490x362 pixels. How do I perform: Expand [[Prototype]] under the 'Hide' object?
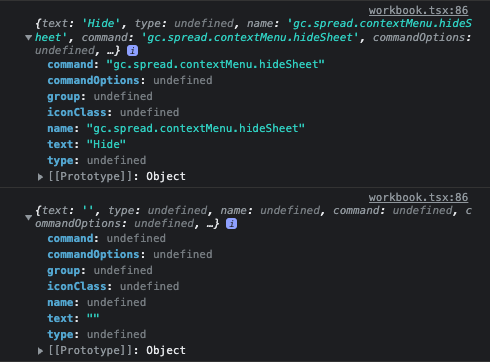click(40, 177)
